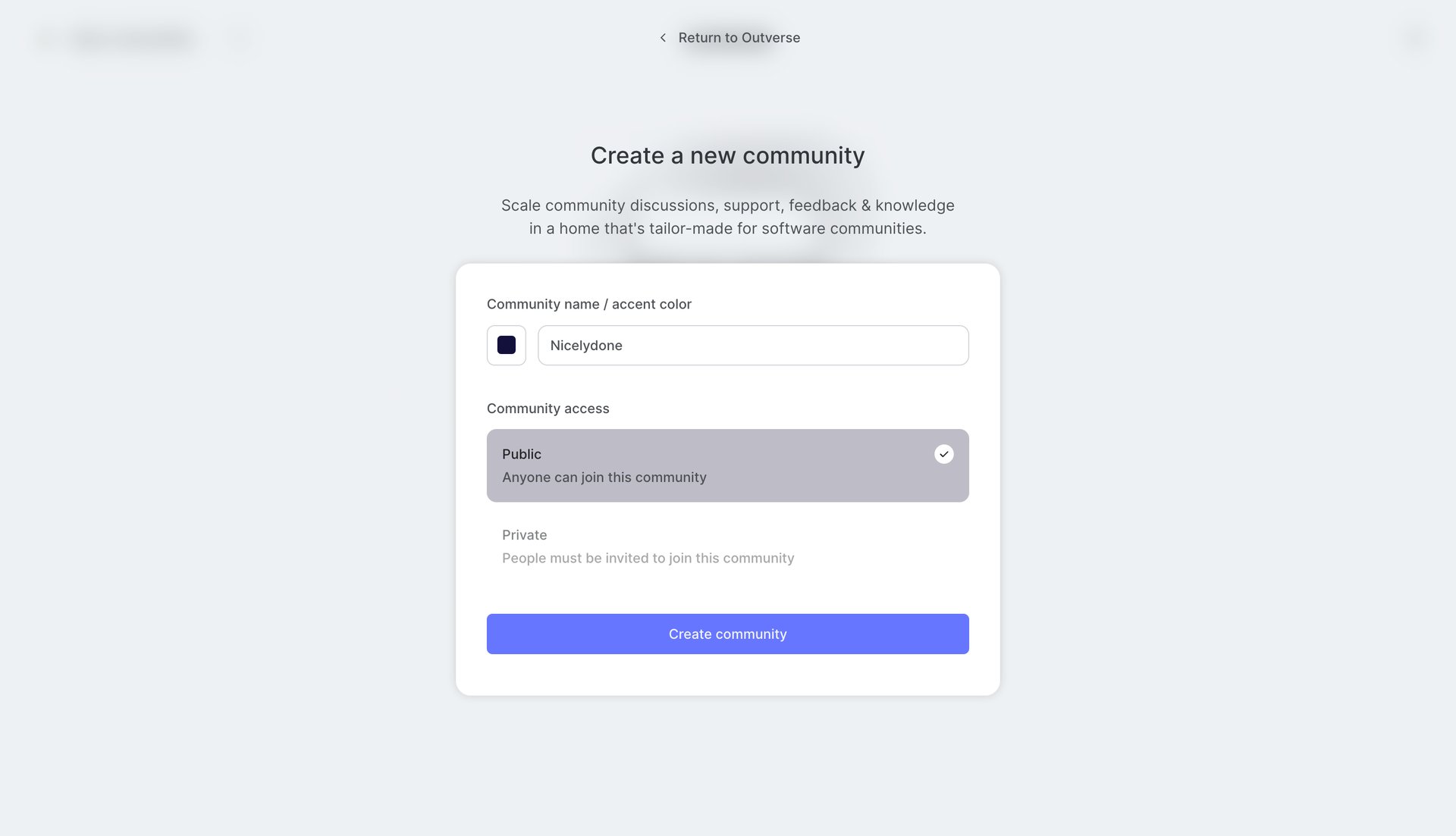Select the Nicelydone text in the name field
Image resolution: width=1456 pixels, height=836 pixels.
point(585,345)
